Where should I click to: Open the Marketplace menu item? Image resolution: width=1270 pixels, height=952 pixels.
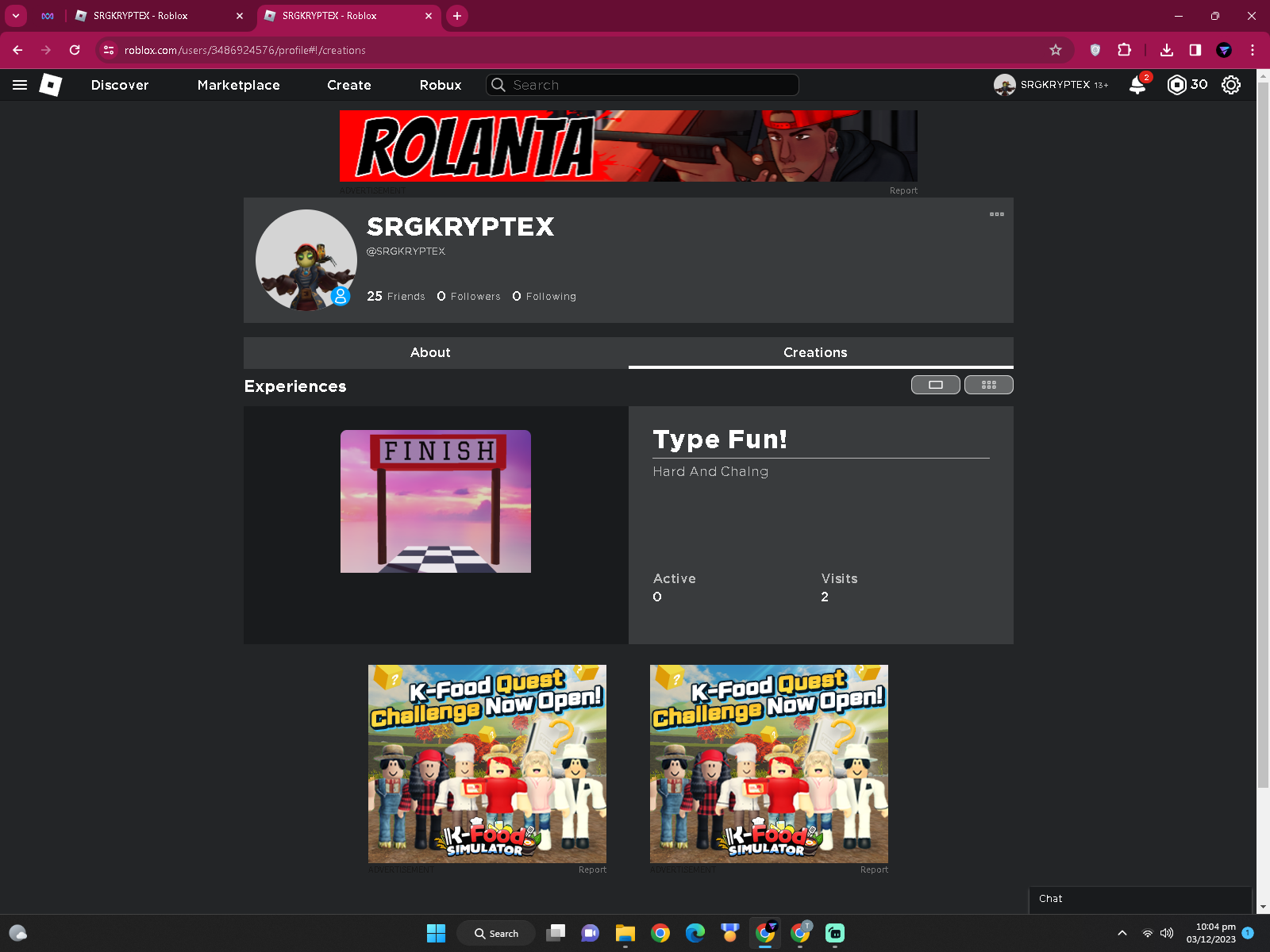tap(238, 85)
